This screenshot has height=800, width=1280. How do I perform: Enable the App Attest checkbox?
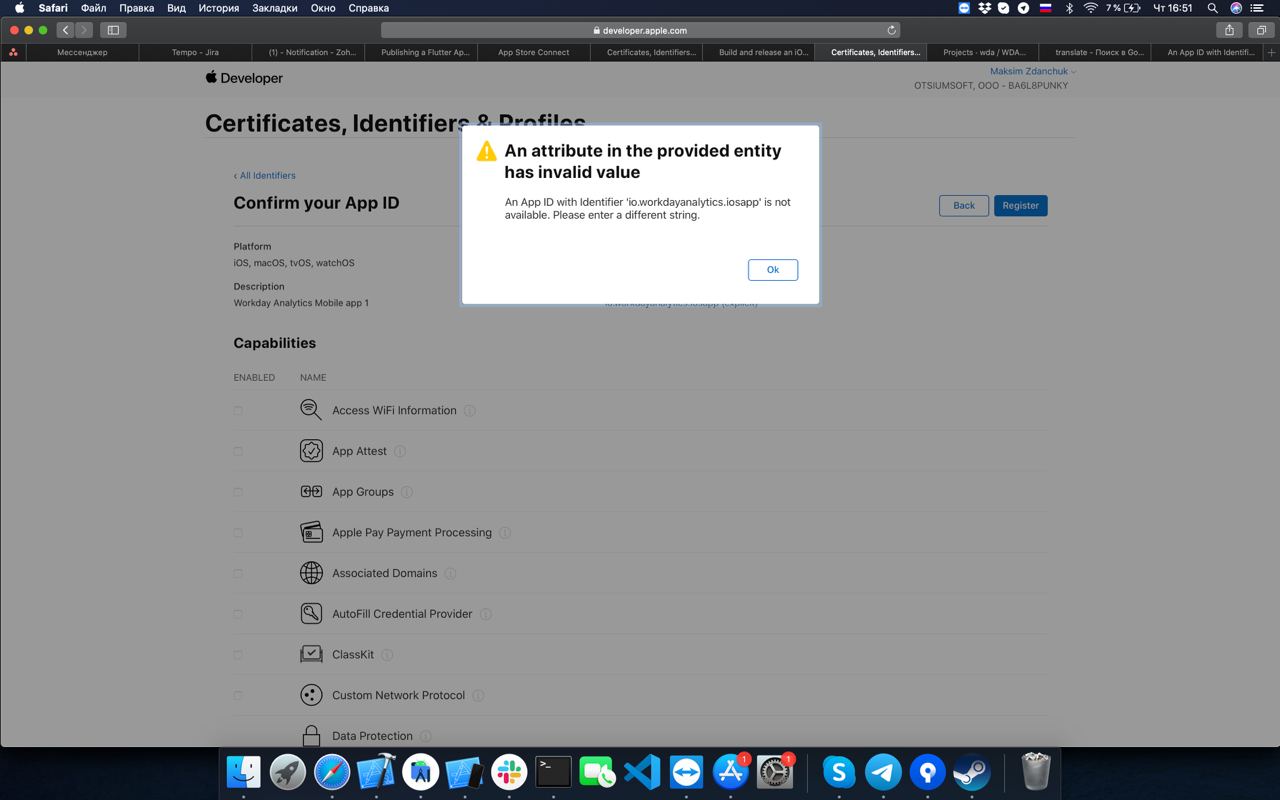tap(238, 451)
